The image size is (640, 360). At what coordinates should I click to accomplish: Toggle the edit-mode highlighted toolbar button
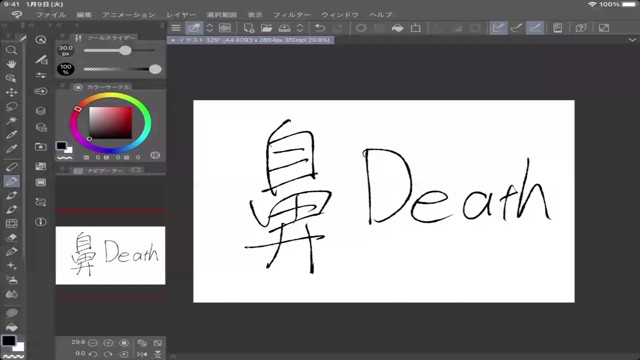(194, 28)
